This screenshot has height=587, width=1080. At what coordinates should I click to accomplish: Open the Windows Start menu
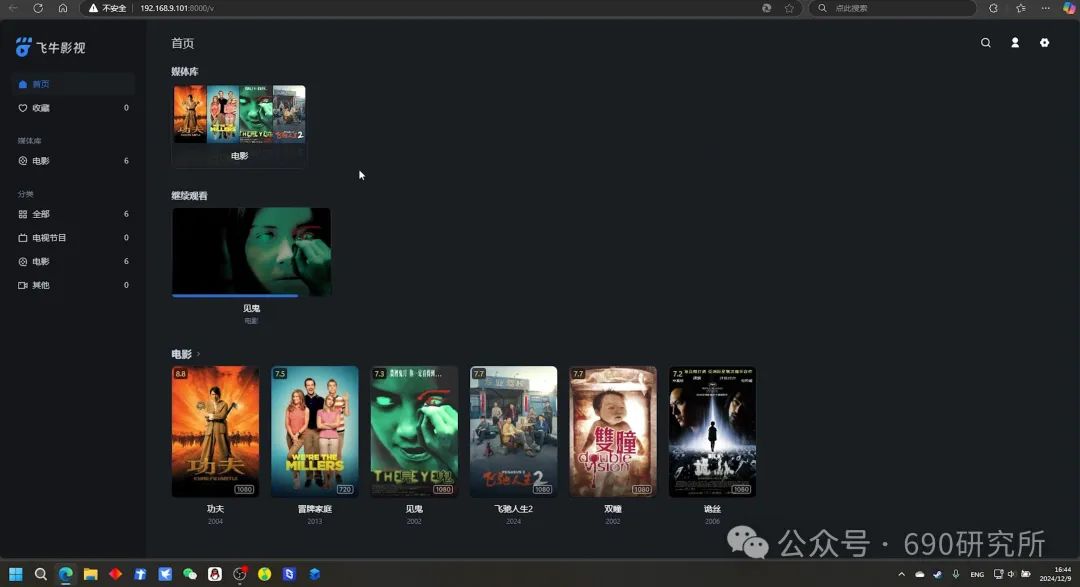(x=16, y=574)
